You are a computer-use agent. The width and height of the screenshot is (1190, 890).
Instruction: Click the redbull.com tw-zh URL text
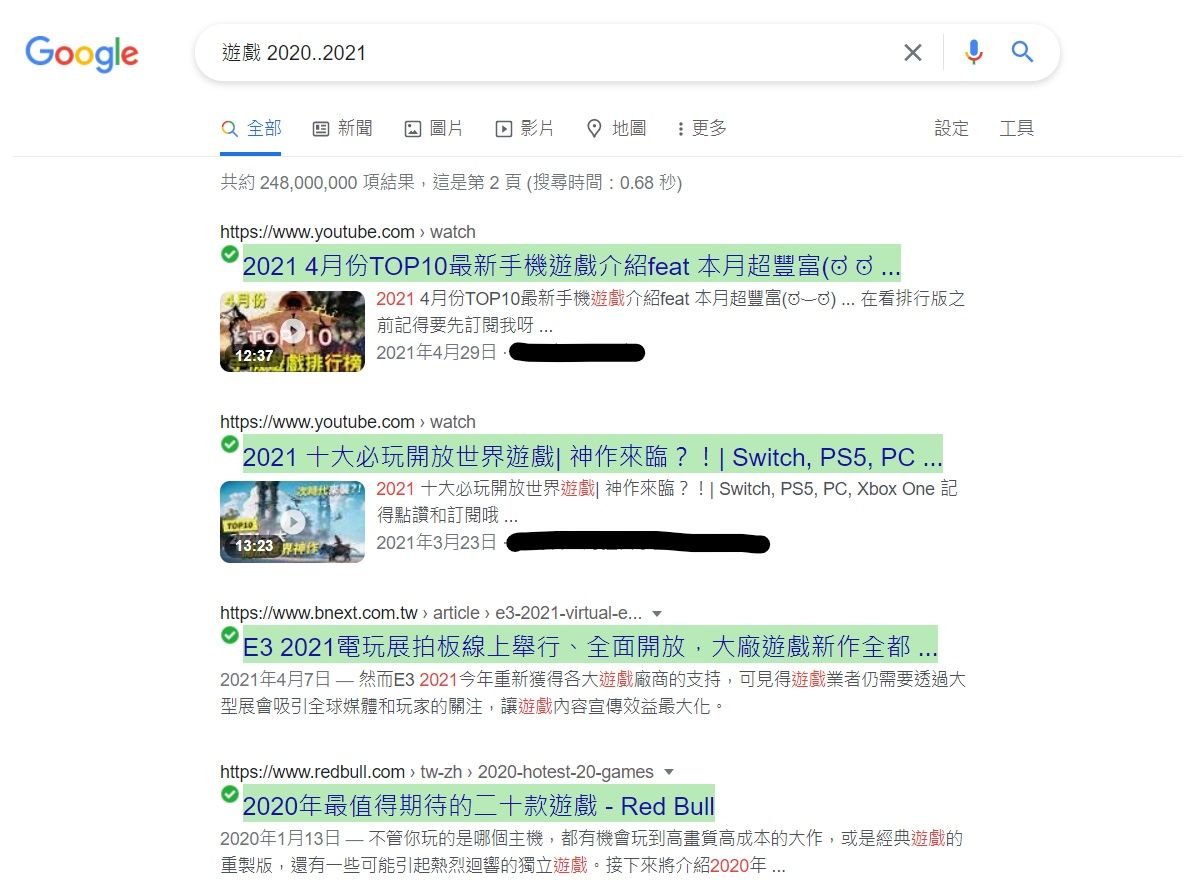(436, 772)
